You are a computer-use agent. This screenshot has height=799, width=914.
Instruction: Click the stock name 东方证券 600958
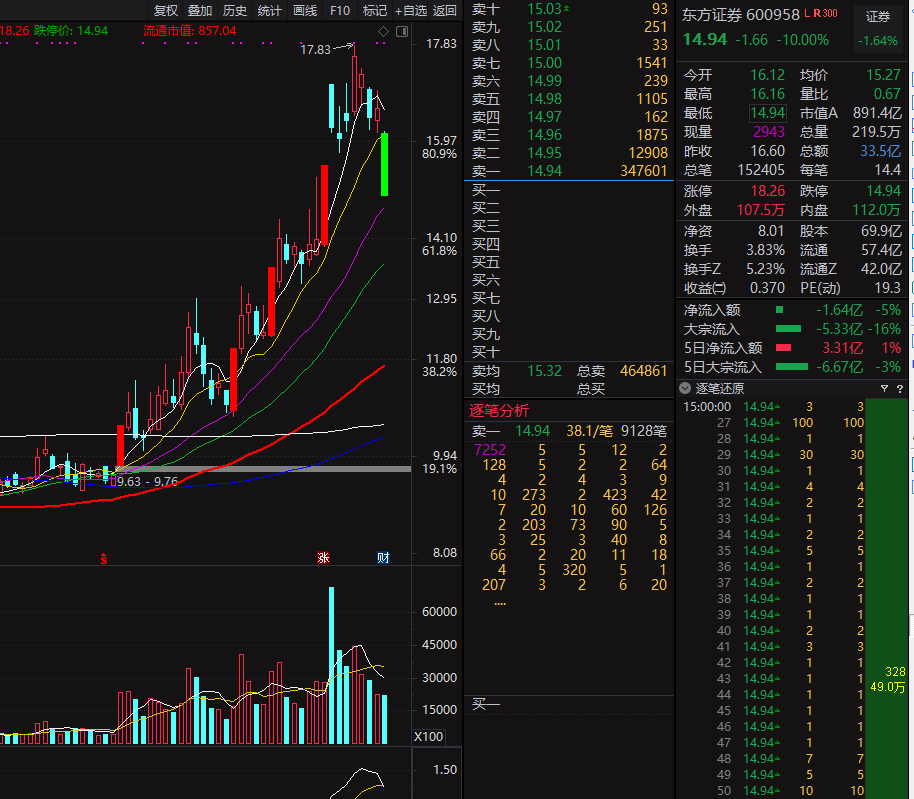[741, 15]
